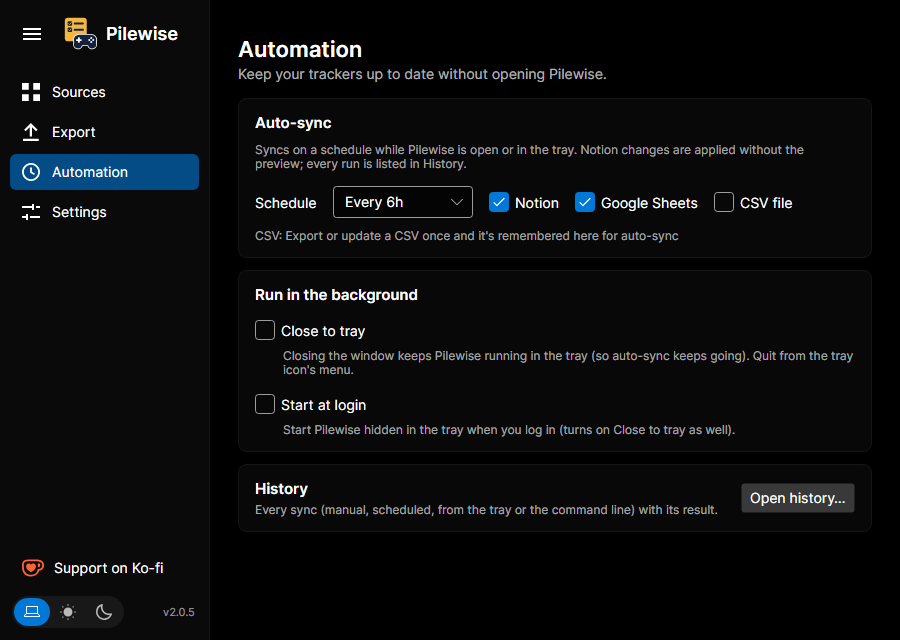Image resolution: width=900 pixels, height=640 pixels.
Task: Click the Open history... button
Action: pyautogui.click(x=798, y=498)
